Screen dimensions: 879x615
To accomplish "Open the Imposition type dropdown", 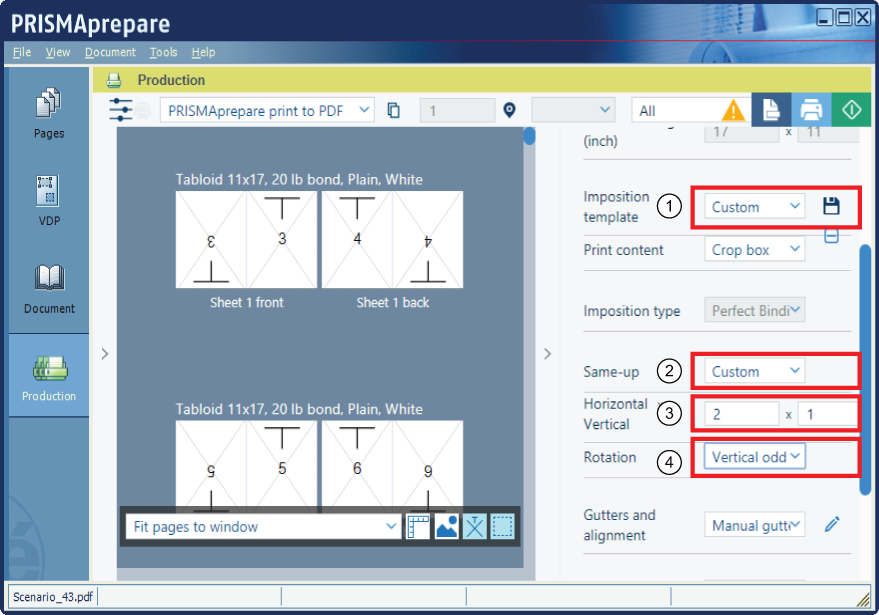I will pos(755,310).
